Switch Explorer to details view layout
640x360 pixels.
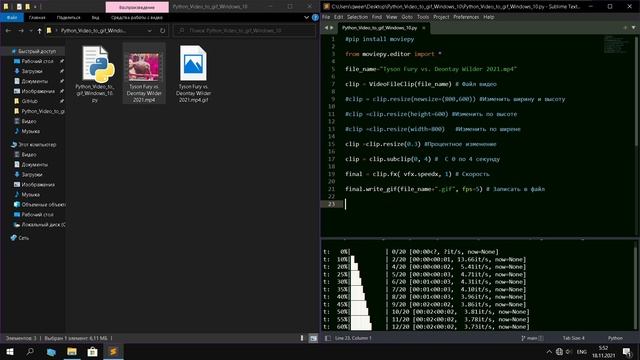(x=302, y=338)
